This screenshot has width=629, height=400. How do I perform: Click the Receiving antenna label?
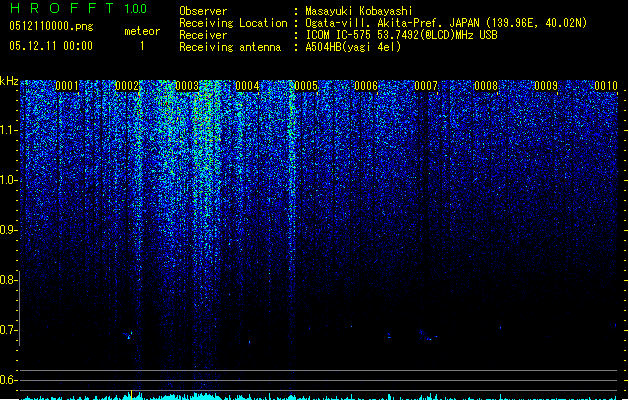pos(230,47)
